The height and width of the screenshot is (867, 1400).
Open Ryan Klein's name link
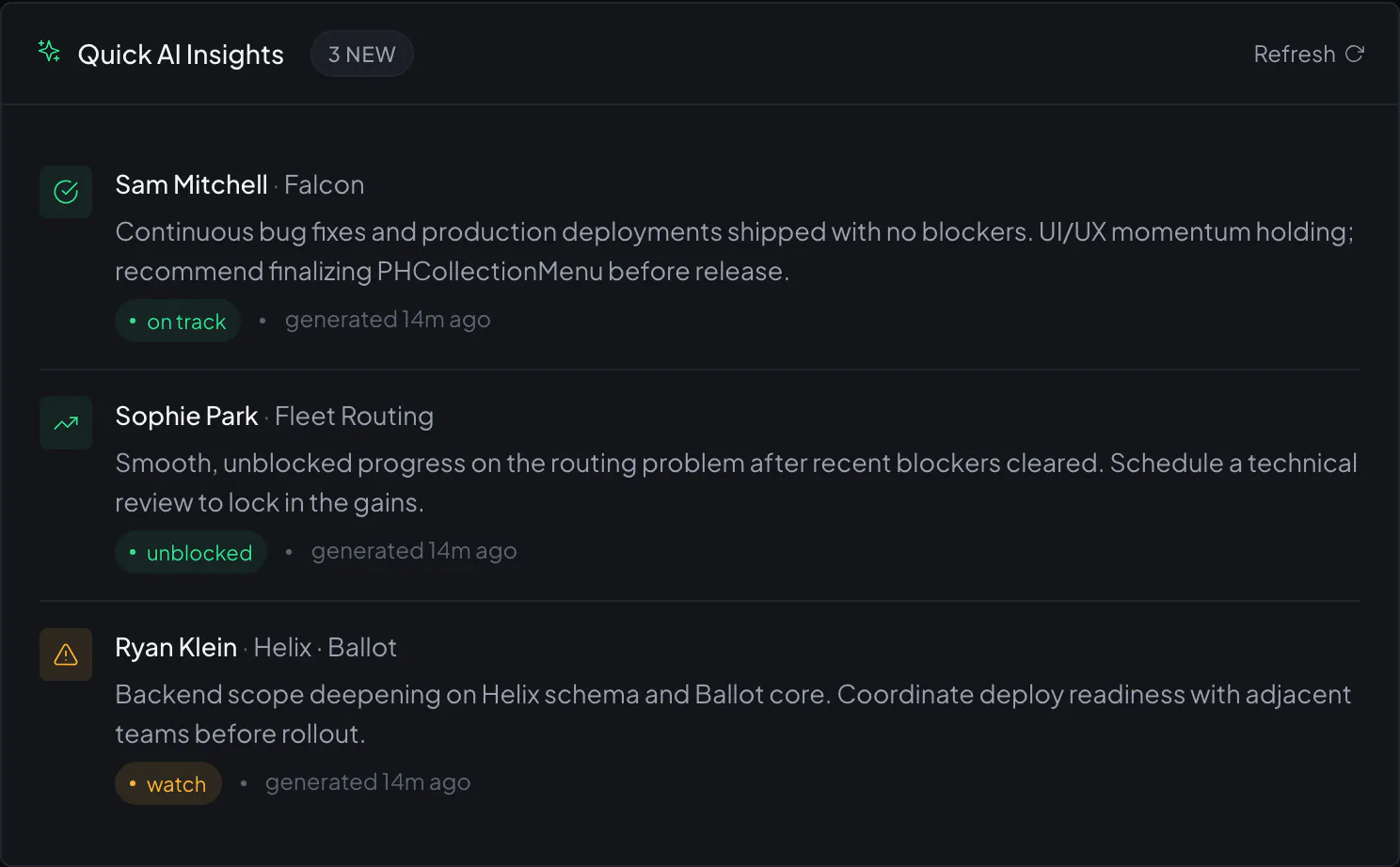176,647
